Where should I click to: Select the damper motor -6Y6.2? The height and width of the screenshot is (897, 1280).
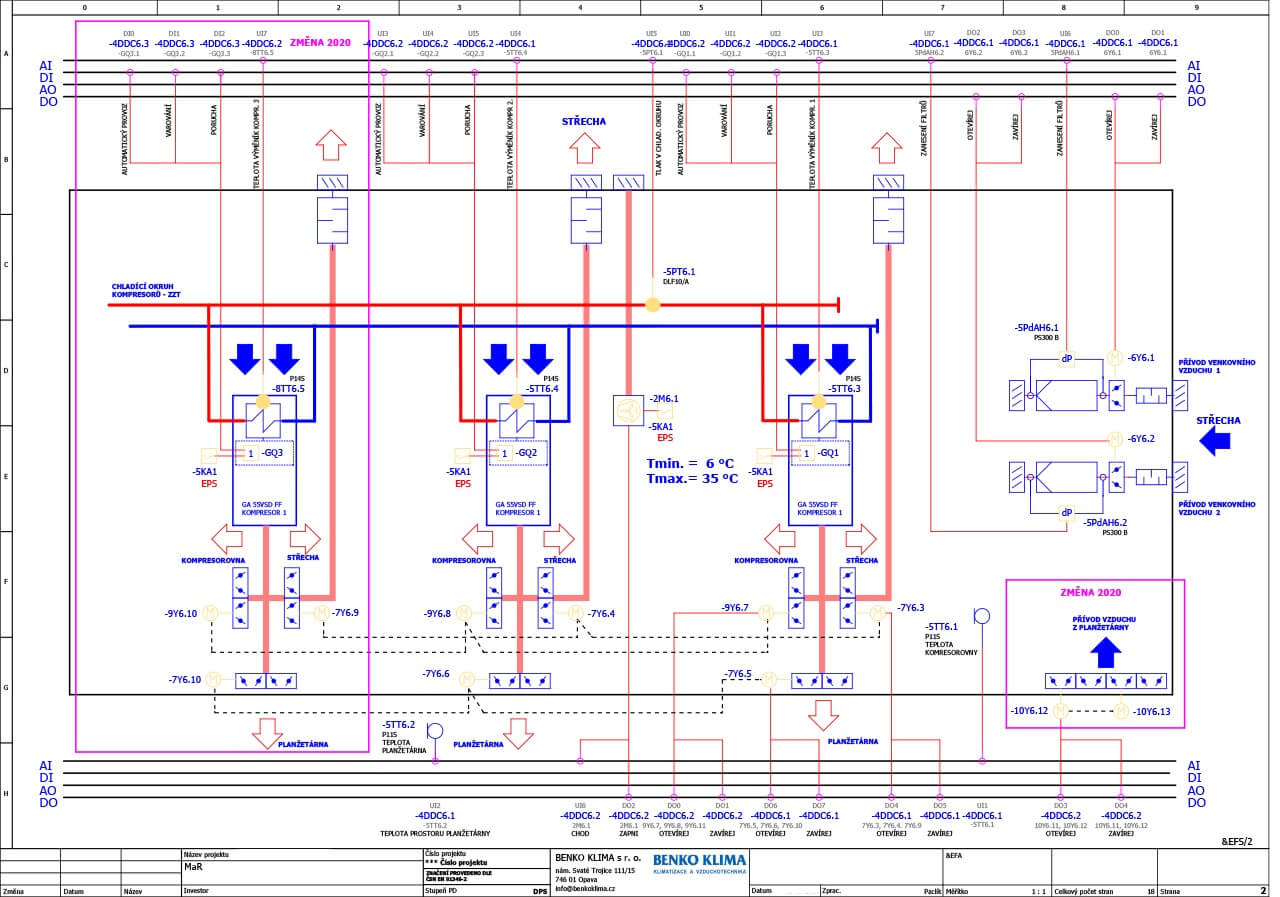click(1115, 438)
